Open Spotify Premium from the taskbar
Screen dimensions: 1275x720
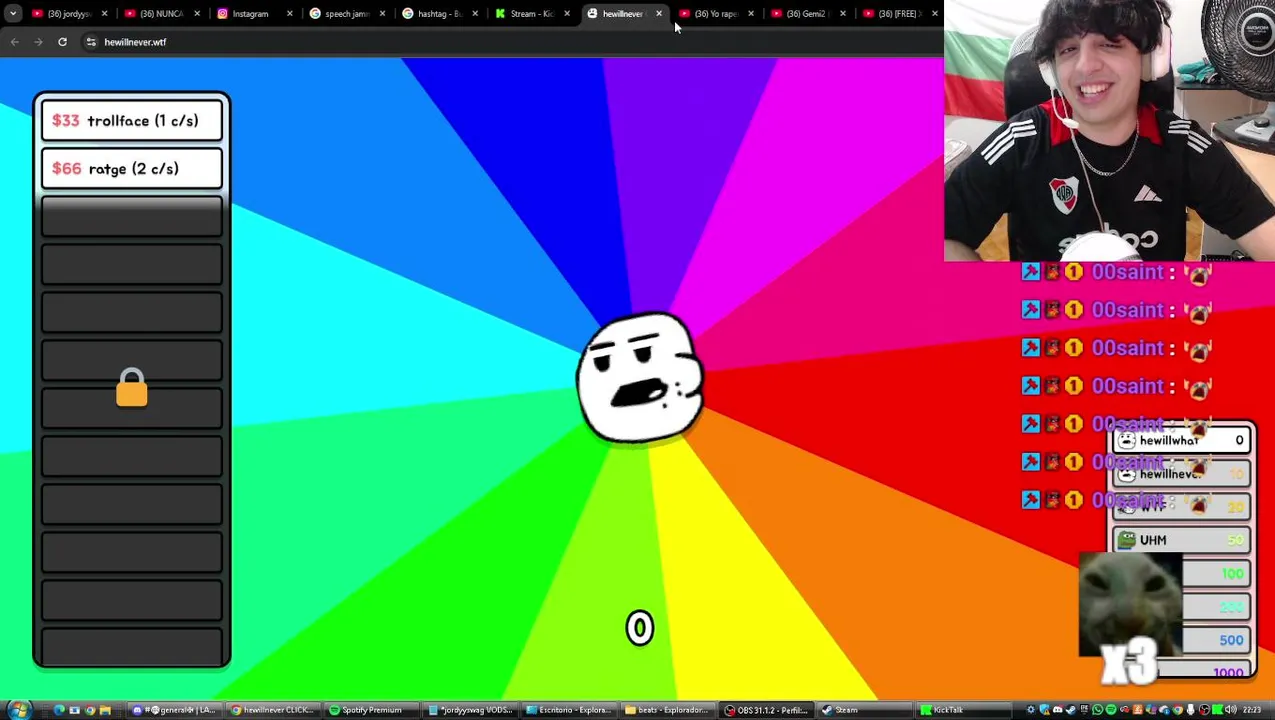370,710
